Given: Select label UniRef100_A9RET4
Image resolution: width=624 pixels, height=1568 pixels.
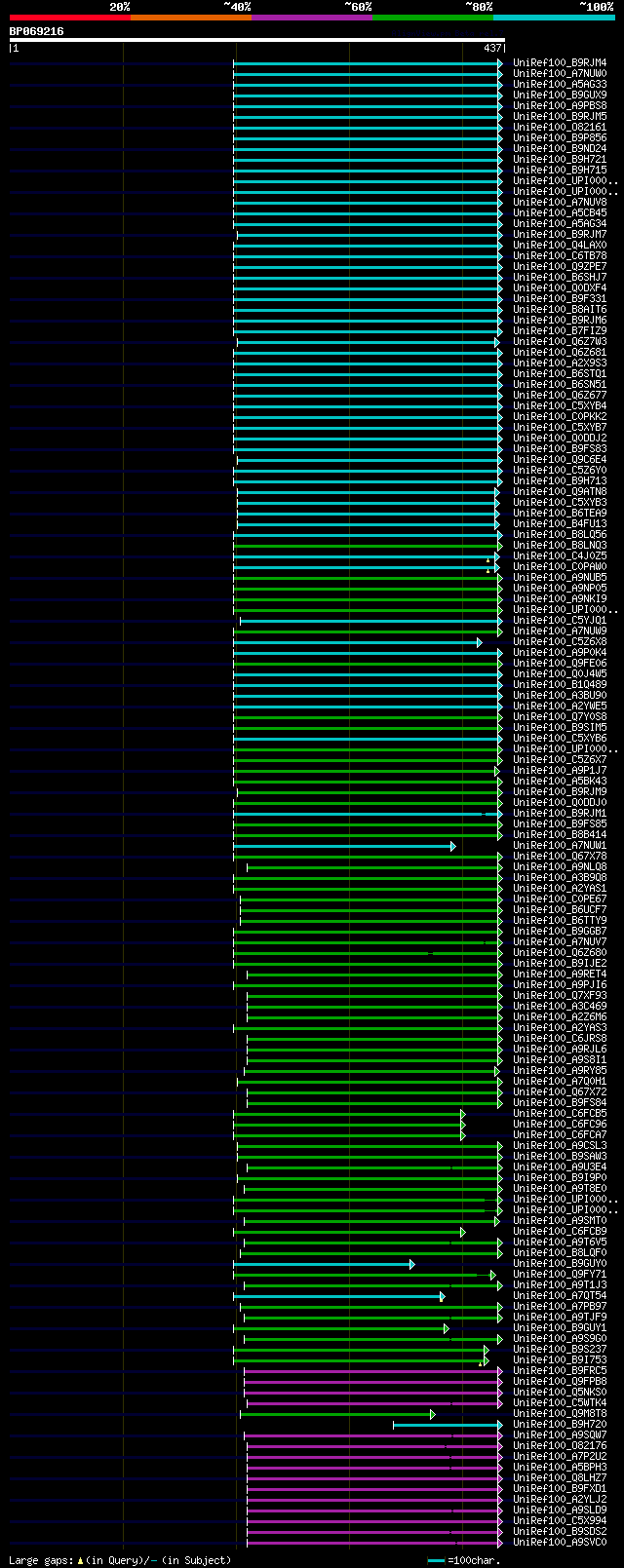Looking at the screenshot, I should click(560, 975).
